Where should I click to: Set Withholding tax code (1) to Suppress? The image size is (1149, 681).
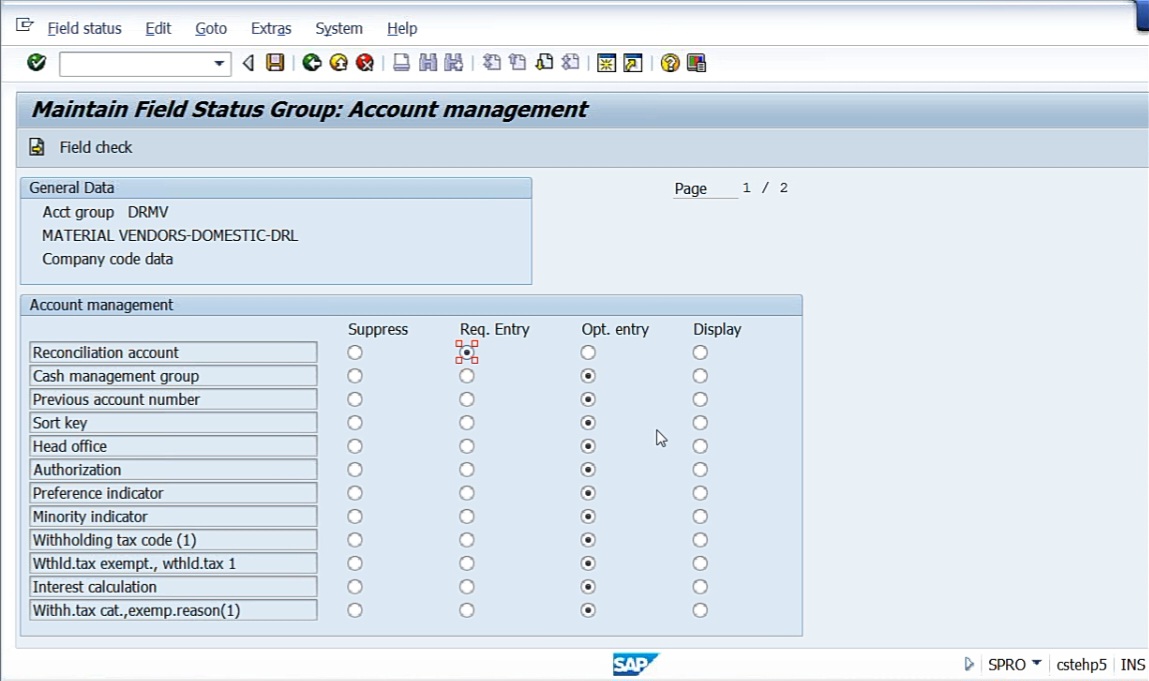coord(355,540)
